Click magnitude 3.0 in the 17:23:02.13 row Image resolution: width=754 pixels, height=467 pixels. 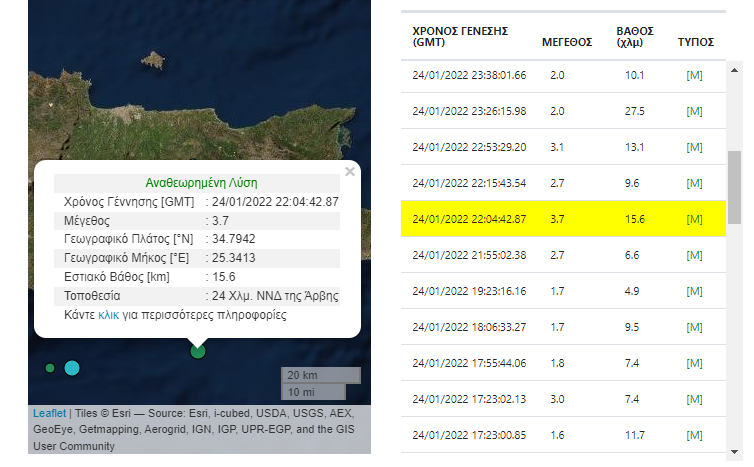point(557,399)
